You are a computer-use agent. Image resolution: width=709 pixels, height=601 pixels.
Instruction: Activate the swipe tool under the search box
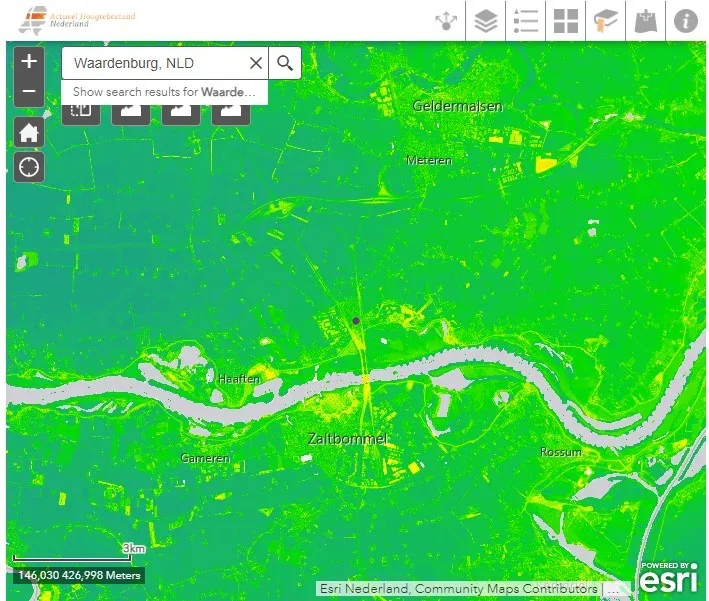point(81,112)
